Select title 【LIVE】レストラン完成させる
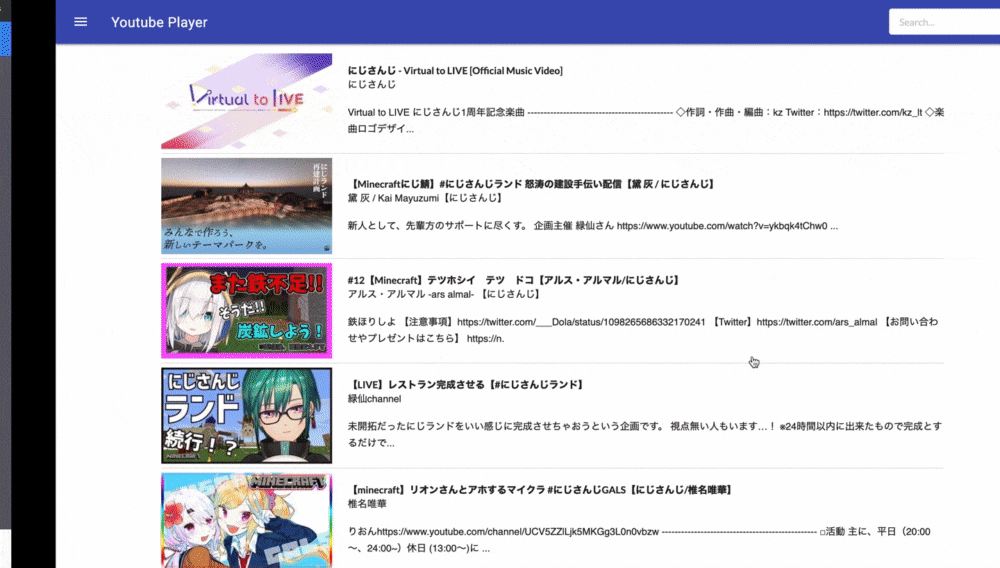 tap(466, 384)
